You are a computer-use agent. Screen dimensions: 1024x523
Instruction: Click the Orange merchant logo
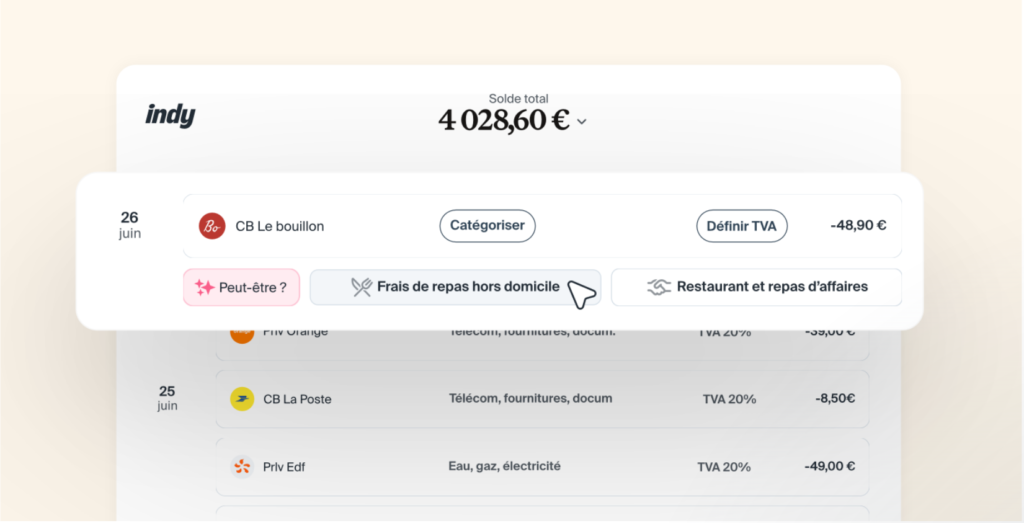[242, 333]
